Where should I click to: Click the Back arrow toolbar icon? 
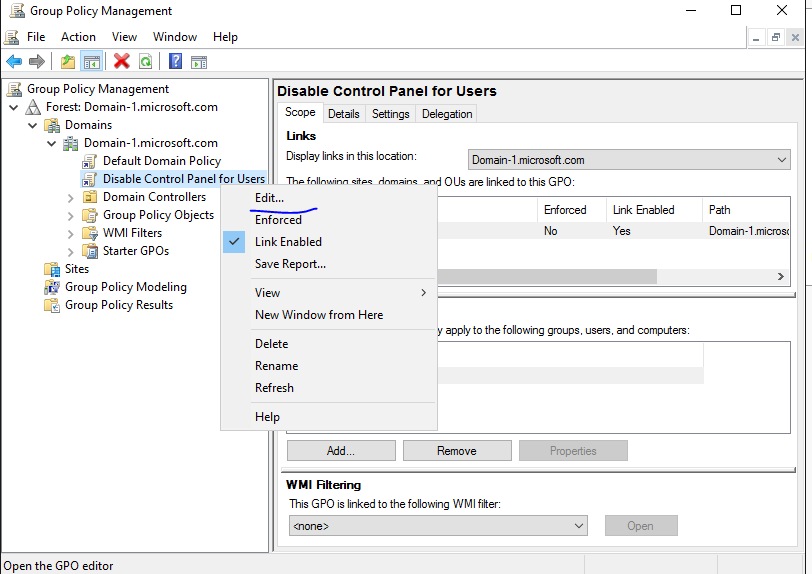[14, 62]
